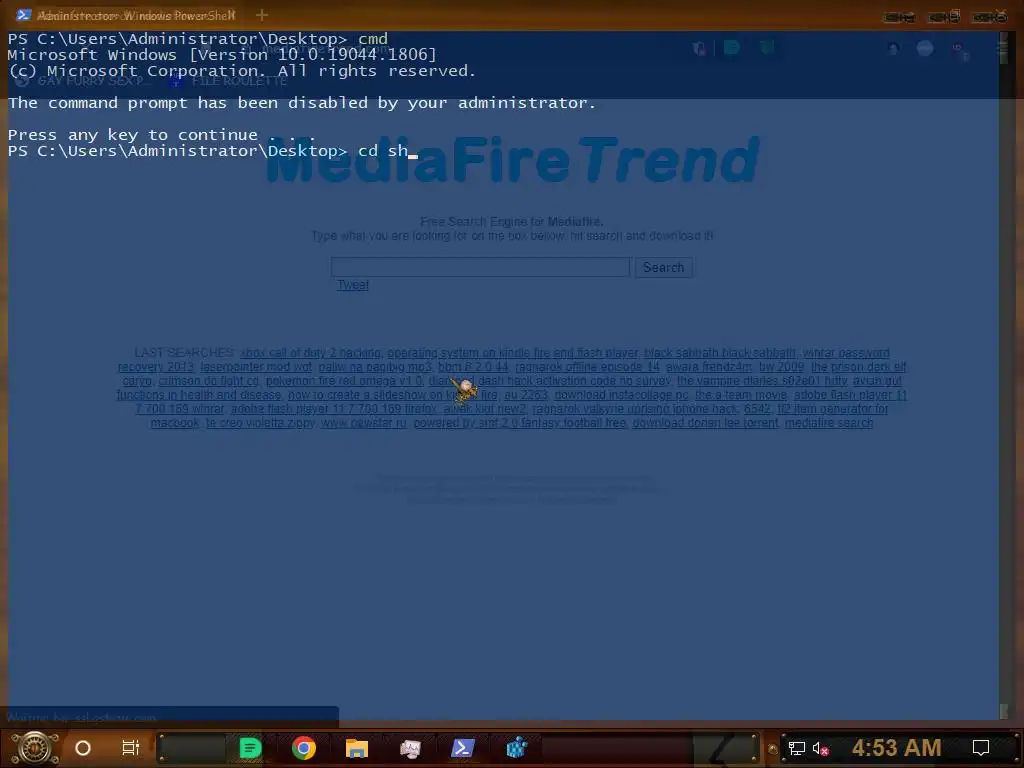This screenshot has height=768, width=1024.
Task: Open Google Chrome from the taskbar
Action: [x=304, y=748]
